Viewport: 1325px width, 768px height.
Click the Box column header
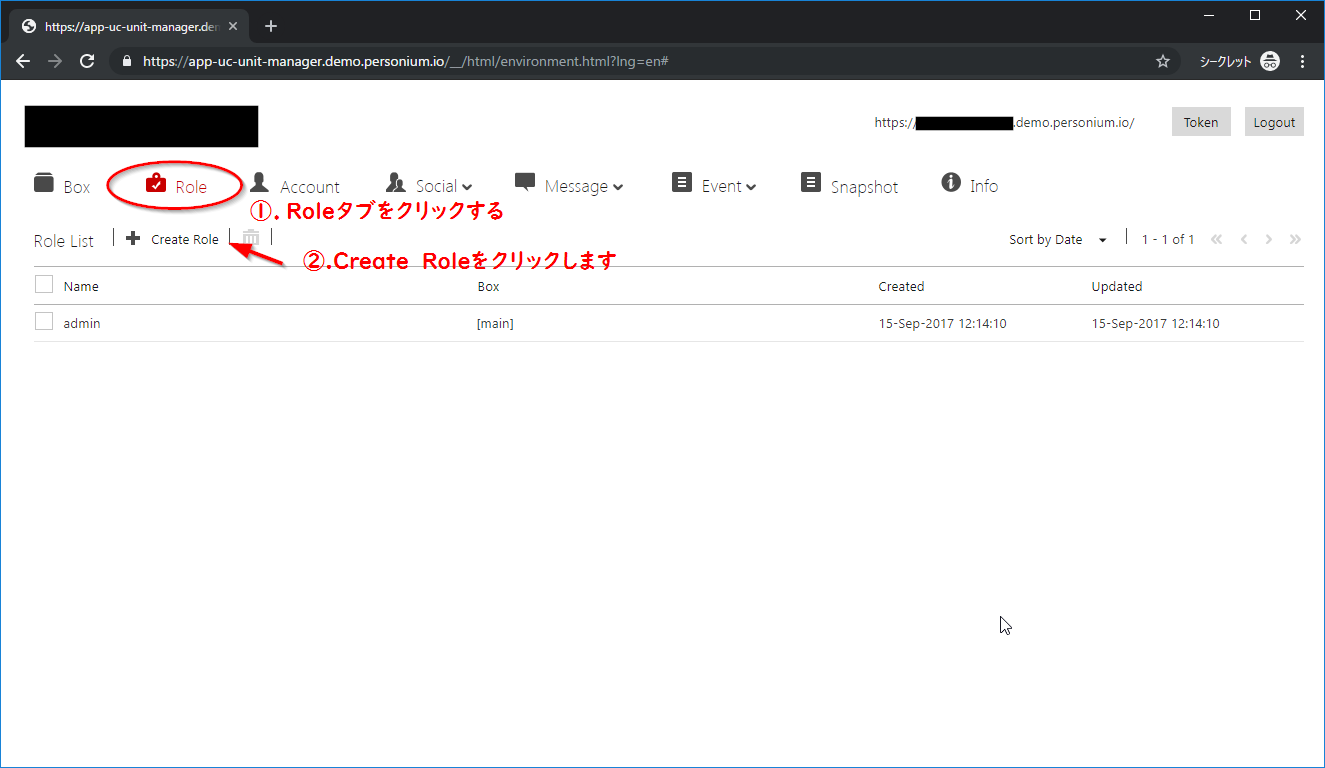(488, 287)
